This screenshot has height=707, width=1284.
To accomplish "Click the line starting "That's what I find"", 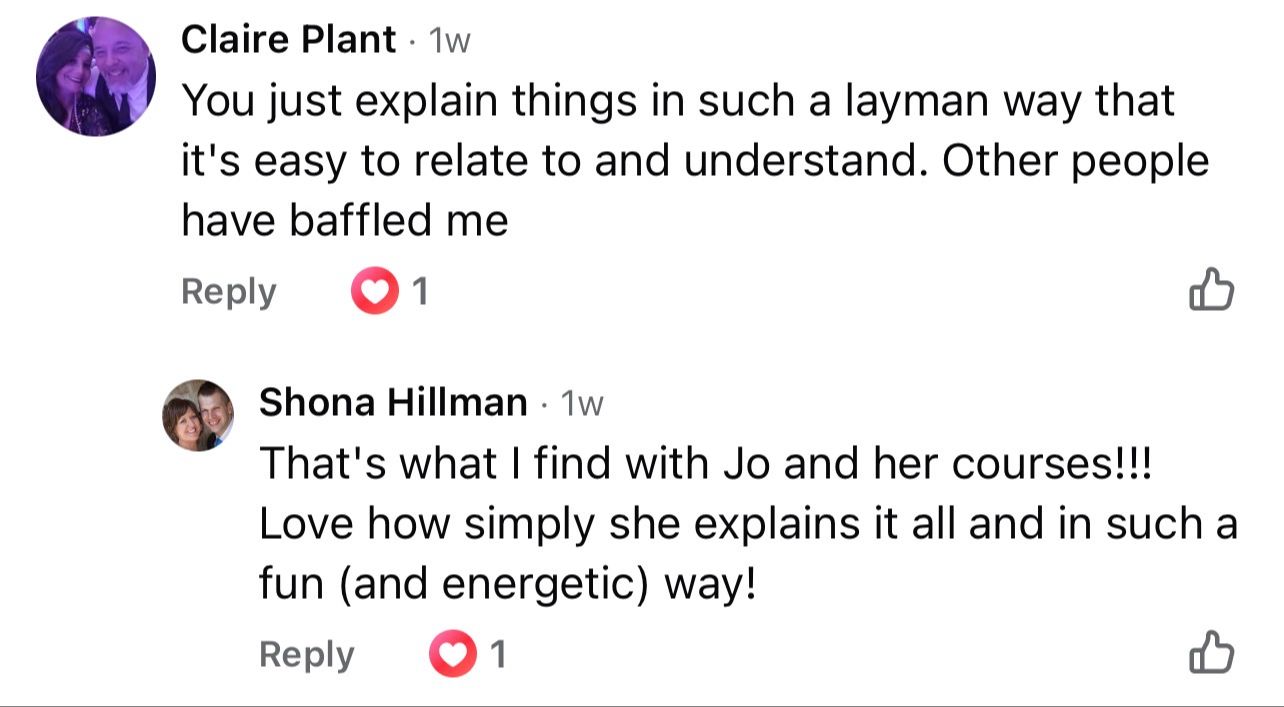I will pos(706,463).
